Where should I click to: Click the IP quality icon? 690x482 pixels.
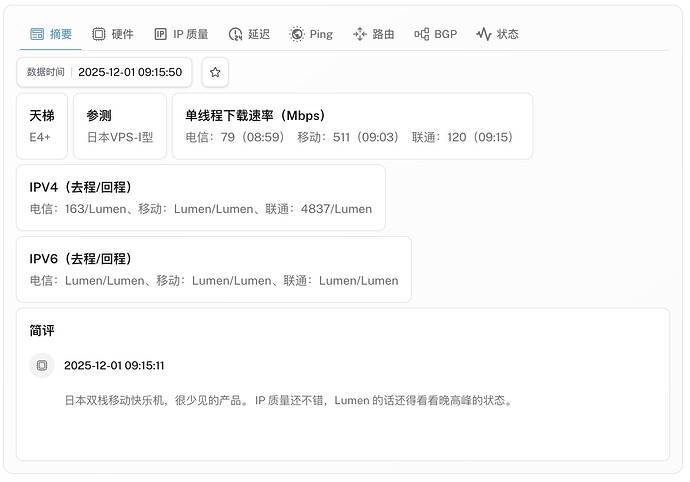pos(161,34)
